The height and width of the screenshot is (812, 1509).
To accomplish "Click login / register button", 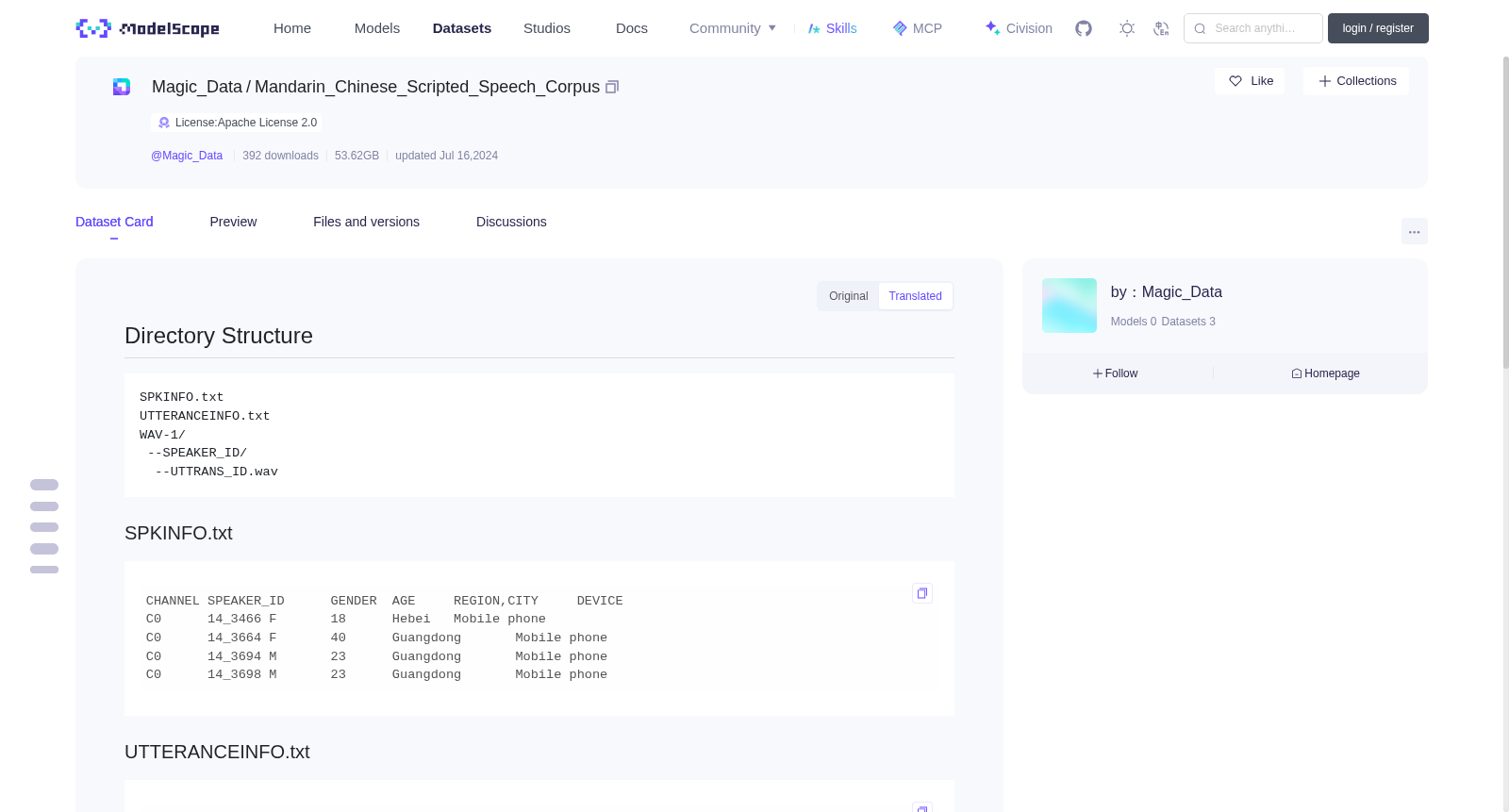I will [1378, 28].
